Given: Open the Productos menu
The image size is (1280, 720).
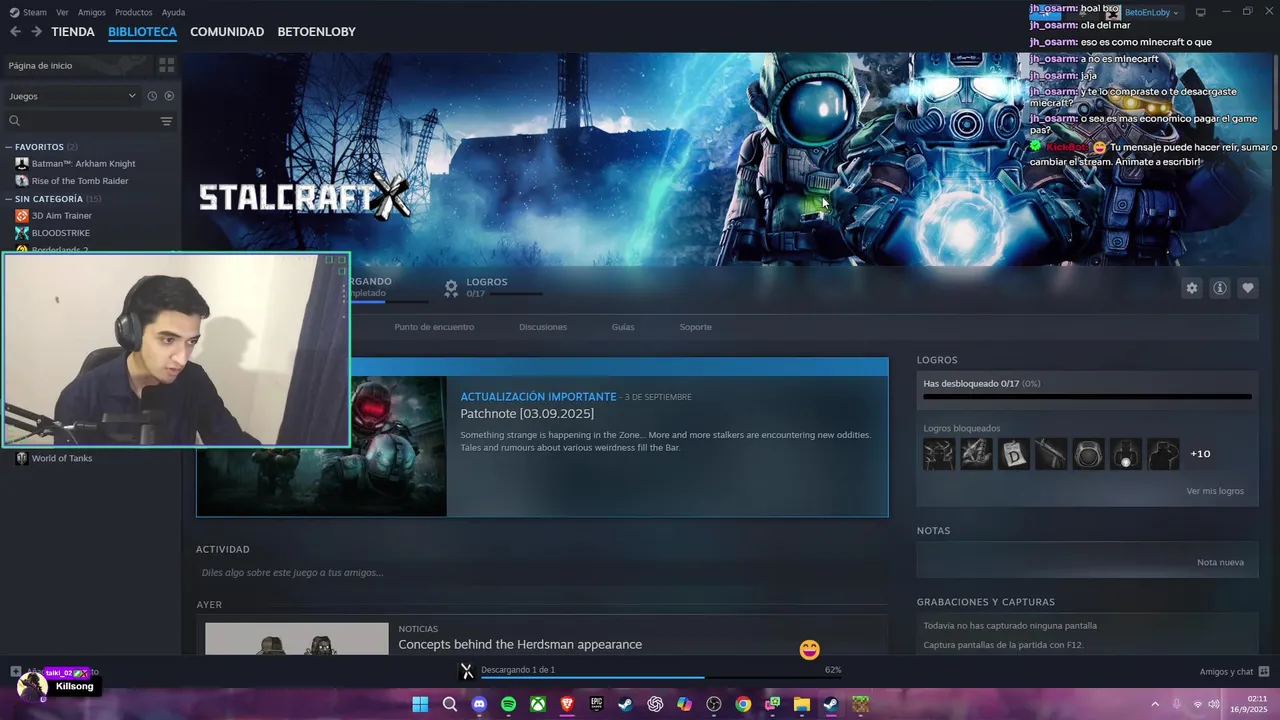Looking at the screenshot, I should 133,12.
